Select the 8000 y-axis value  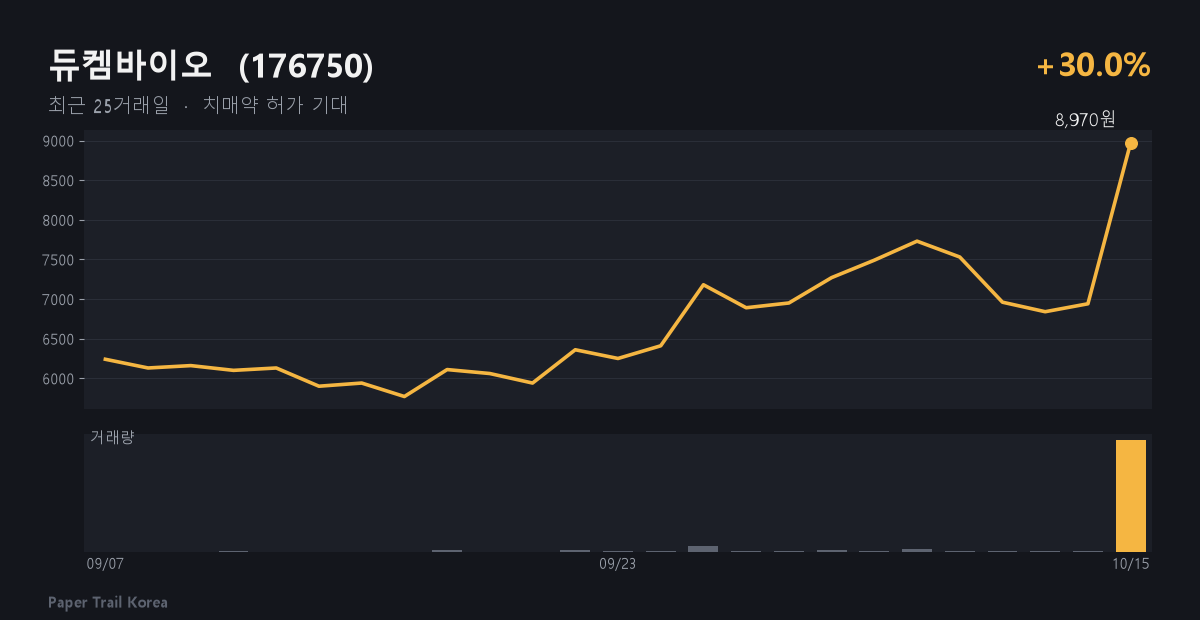58,220
